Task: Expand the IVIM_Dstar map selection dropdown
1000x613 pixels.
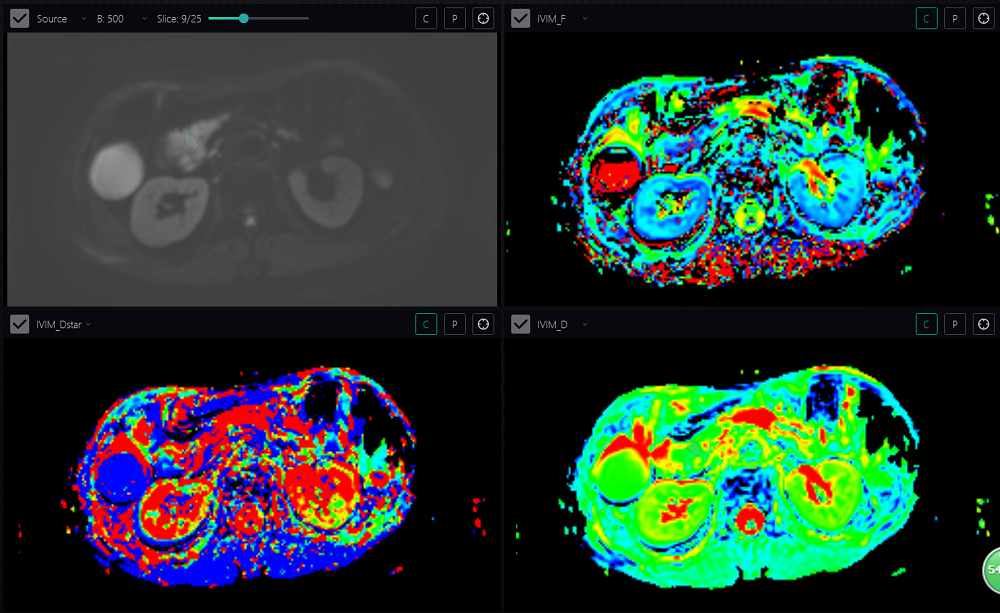Action: pos(88,324)
